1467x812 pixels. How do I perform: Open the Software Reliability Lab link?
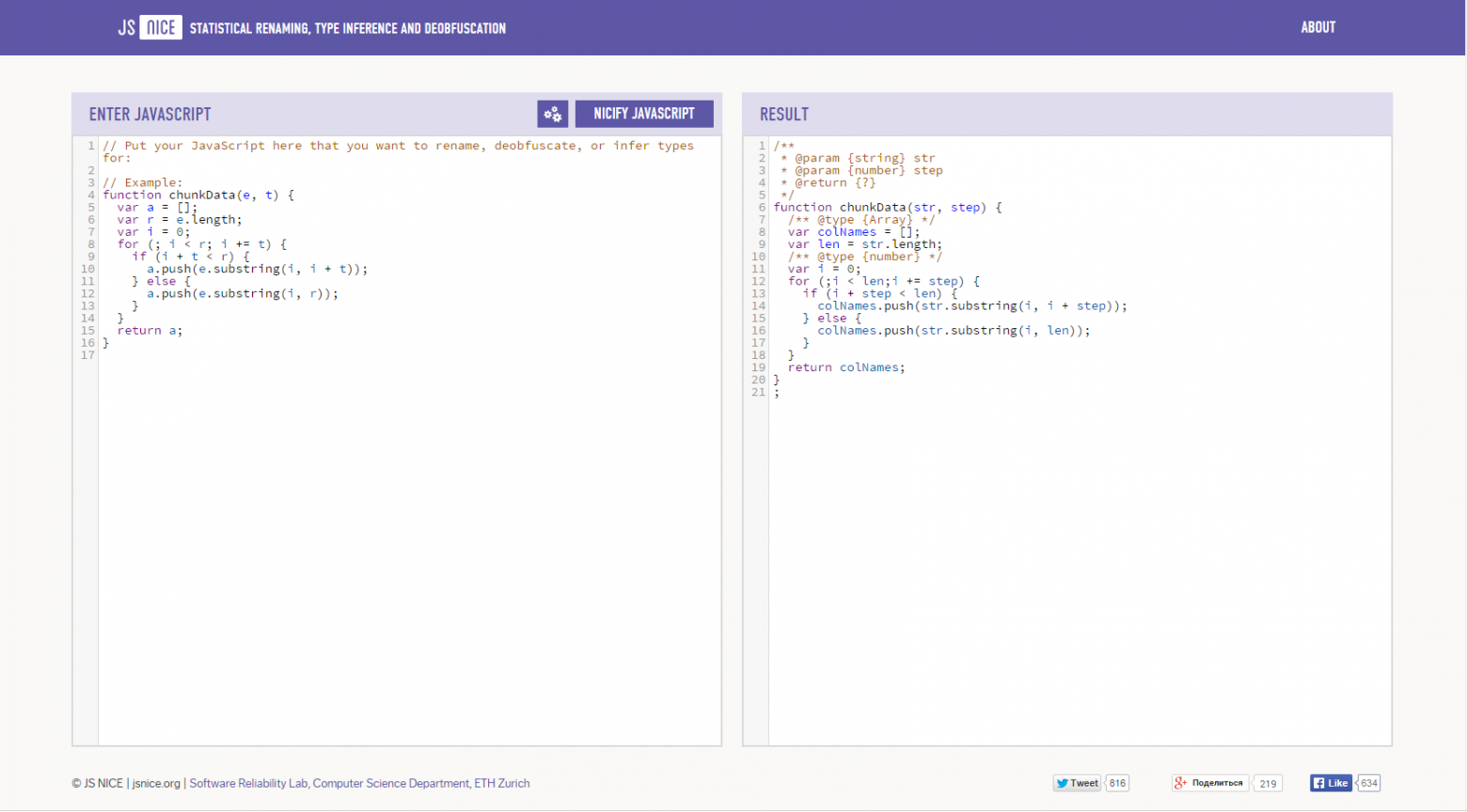(359, 783)
